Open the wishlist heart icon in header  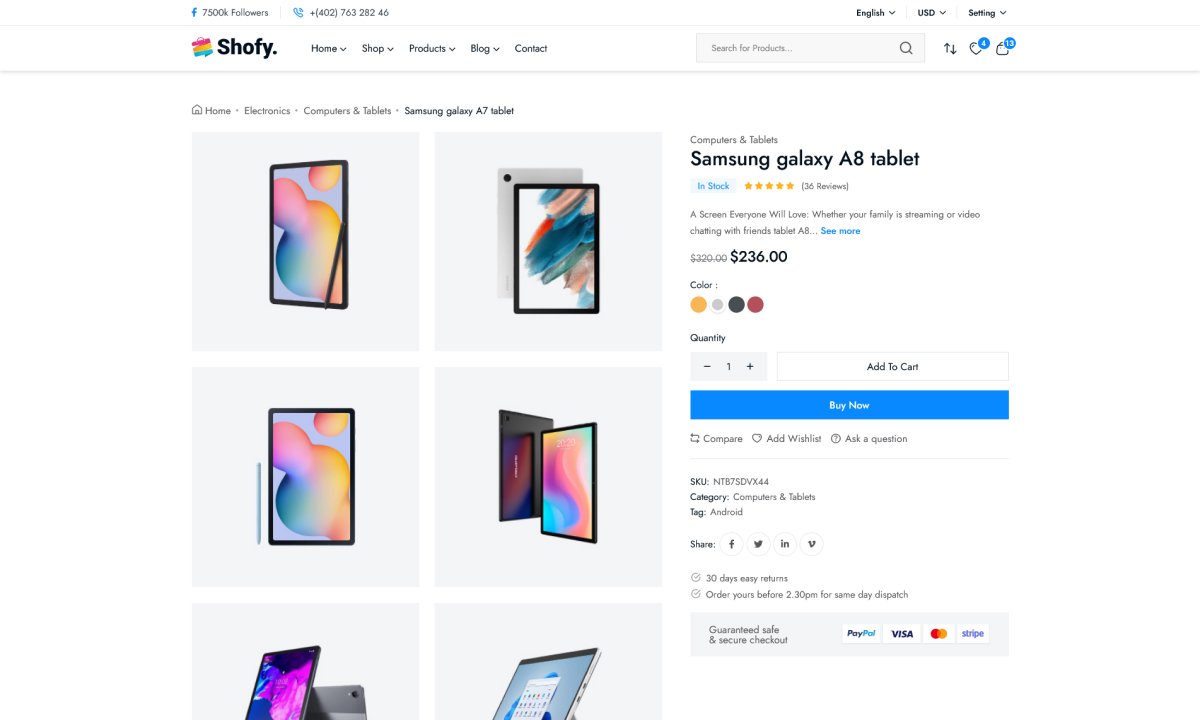click(976, 48)
